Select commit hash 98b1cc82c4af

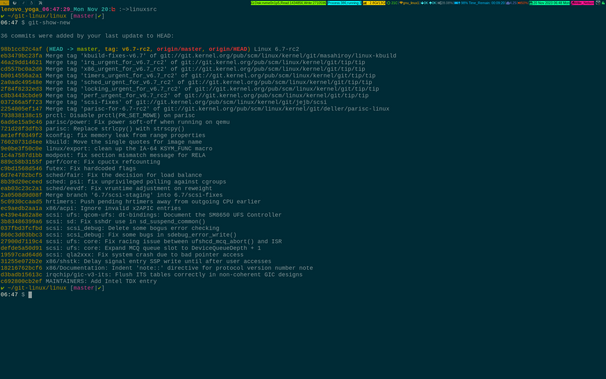(x=21, y=49)
